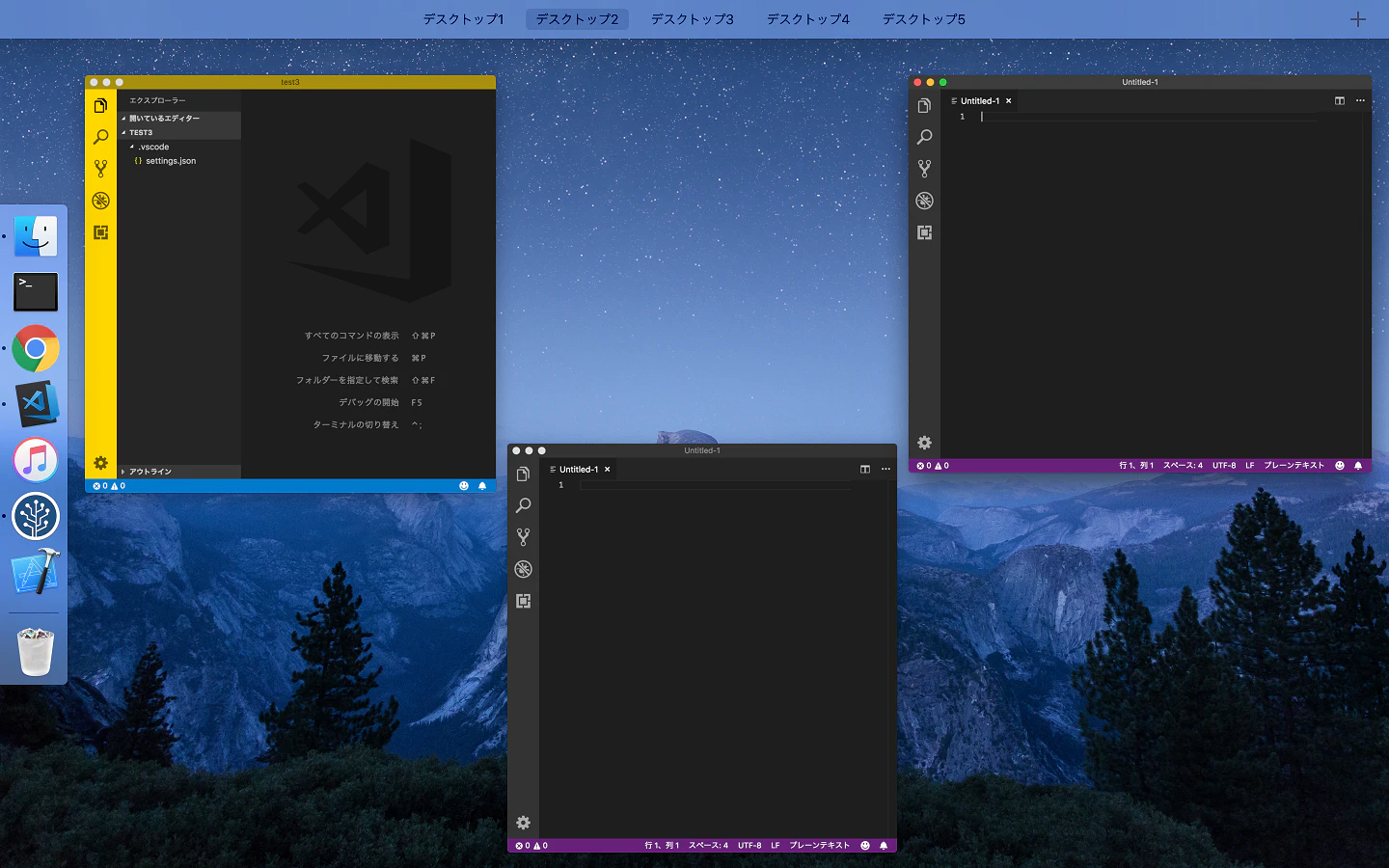Open Explorer view in bottom center window
The image size is (1389, 868).
(523, 475)
